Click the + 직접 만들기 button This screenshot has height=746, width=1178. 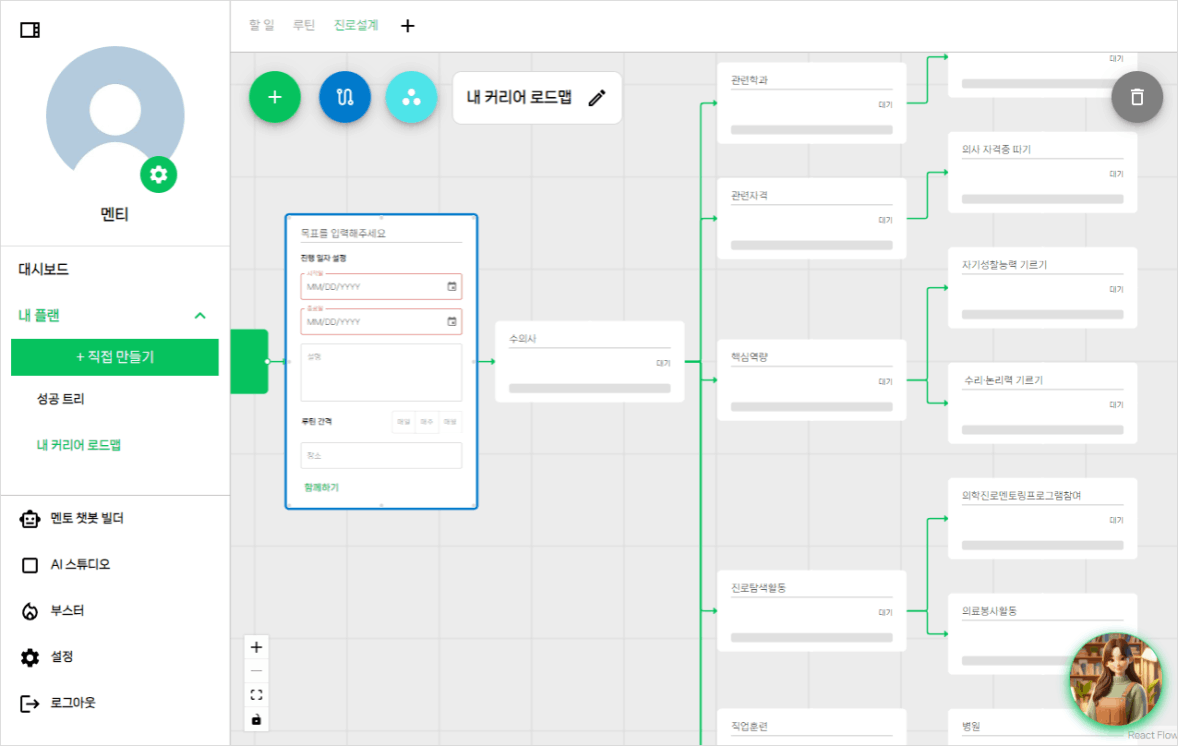115,357
